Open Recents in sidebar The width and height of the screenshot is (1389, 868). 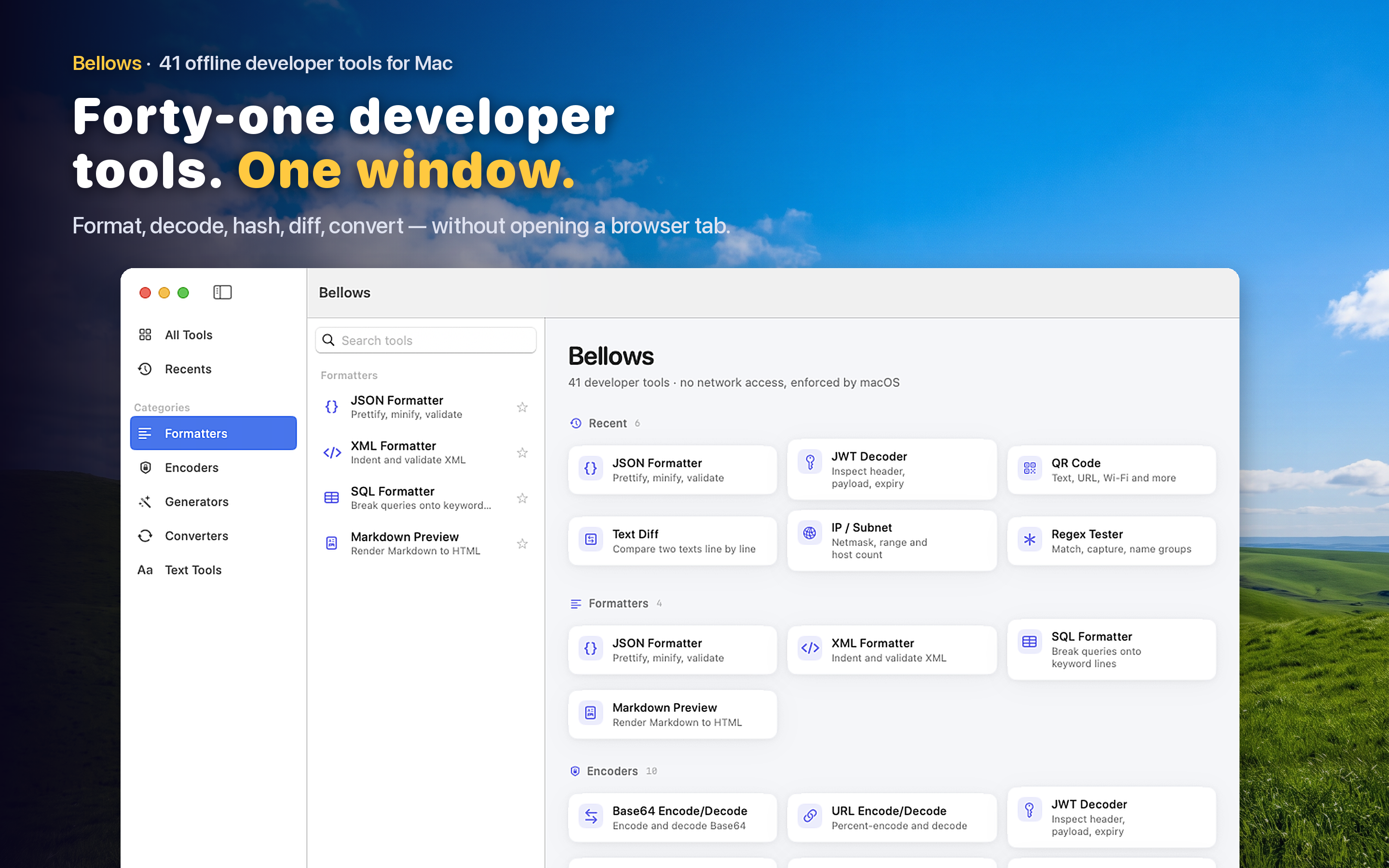coord(213,369)
